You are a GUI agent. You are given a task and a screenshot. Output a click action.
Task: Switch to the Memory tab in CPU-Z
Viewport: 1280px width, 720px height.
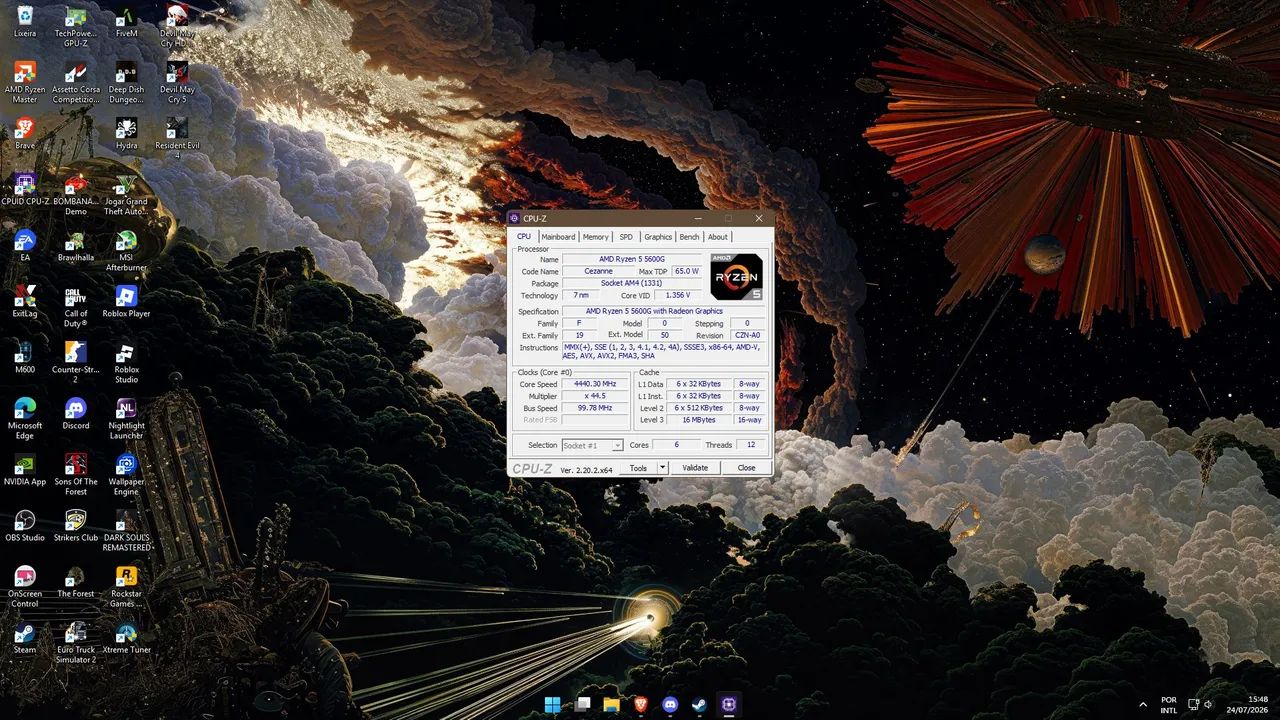(x=596, y=237)
